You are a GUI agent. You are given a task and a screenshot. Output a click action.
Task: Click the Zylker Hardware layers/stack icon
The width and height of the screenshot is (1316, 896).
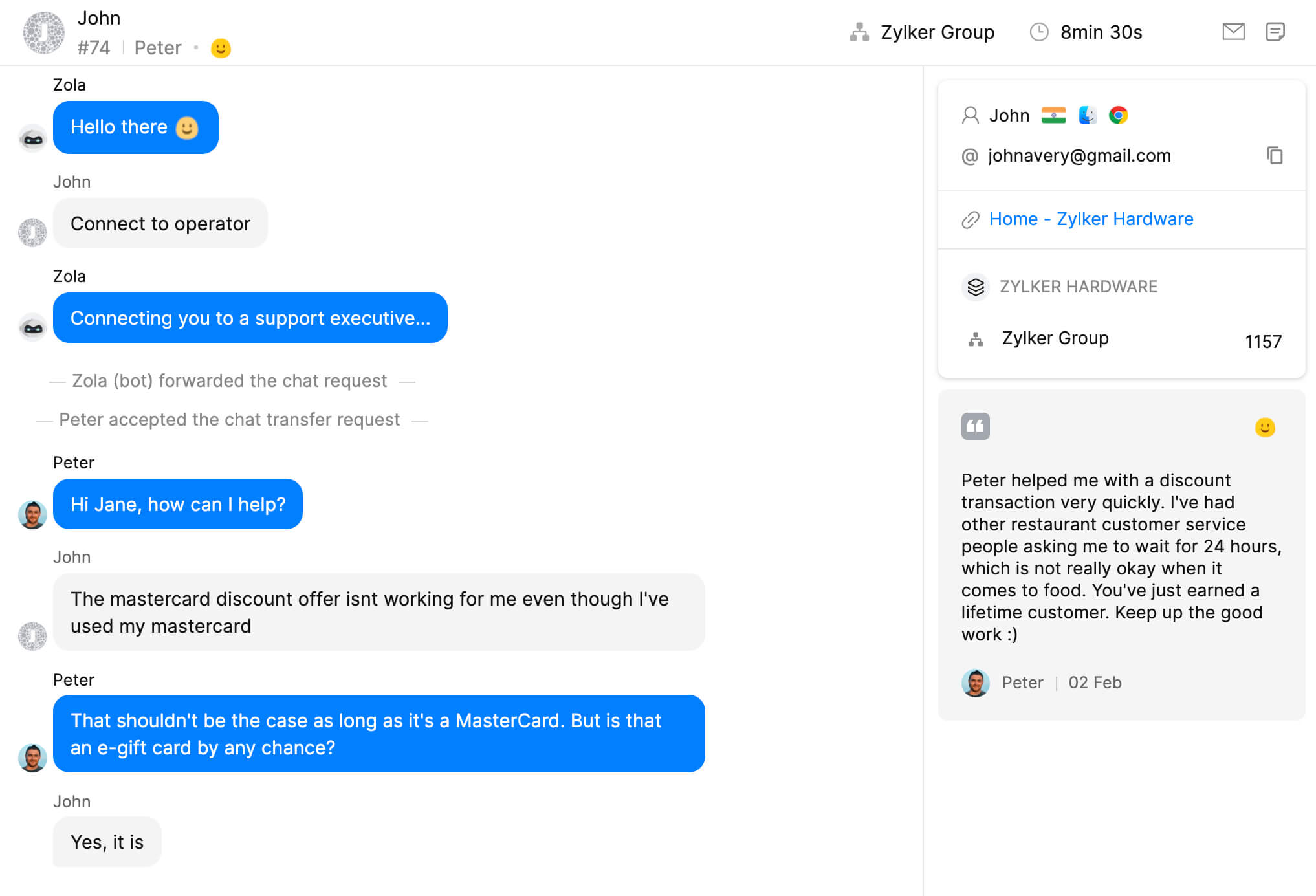point(976,287)
